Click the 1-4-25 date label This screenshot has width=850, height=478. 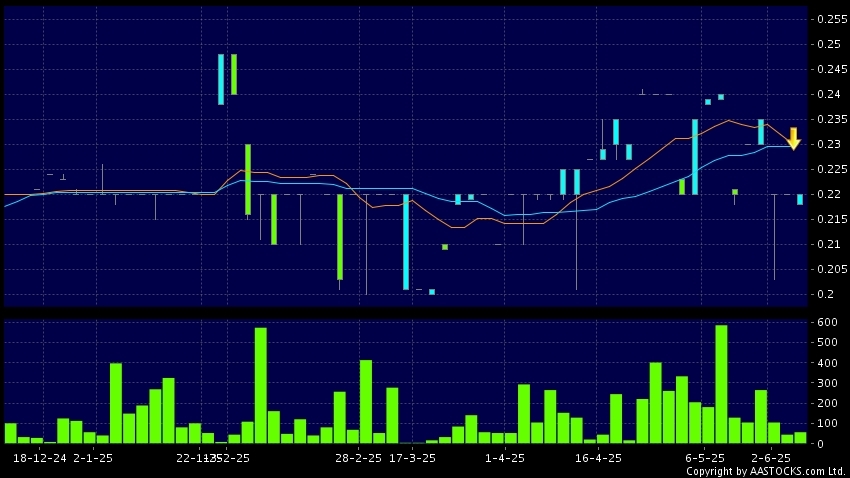(x=505, y=458)
